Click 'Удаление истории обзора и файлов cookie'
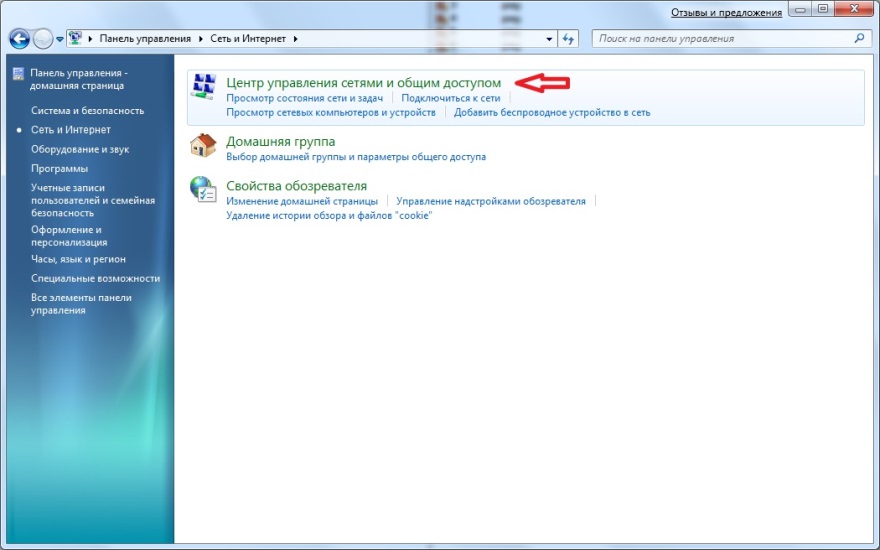 (x=329, y=215)
